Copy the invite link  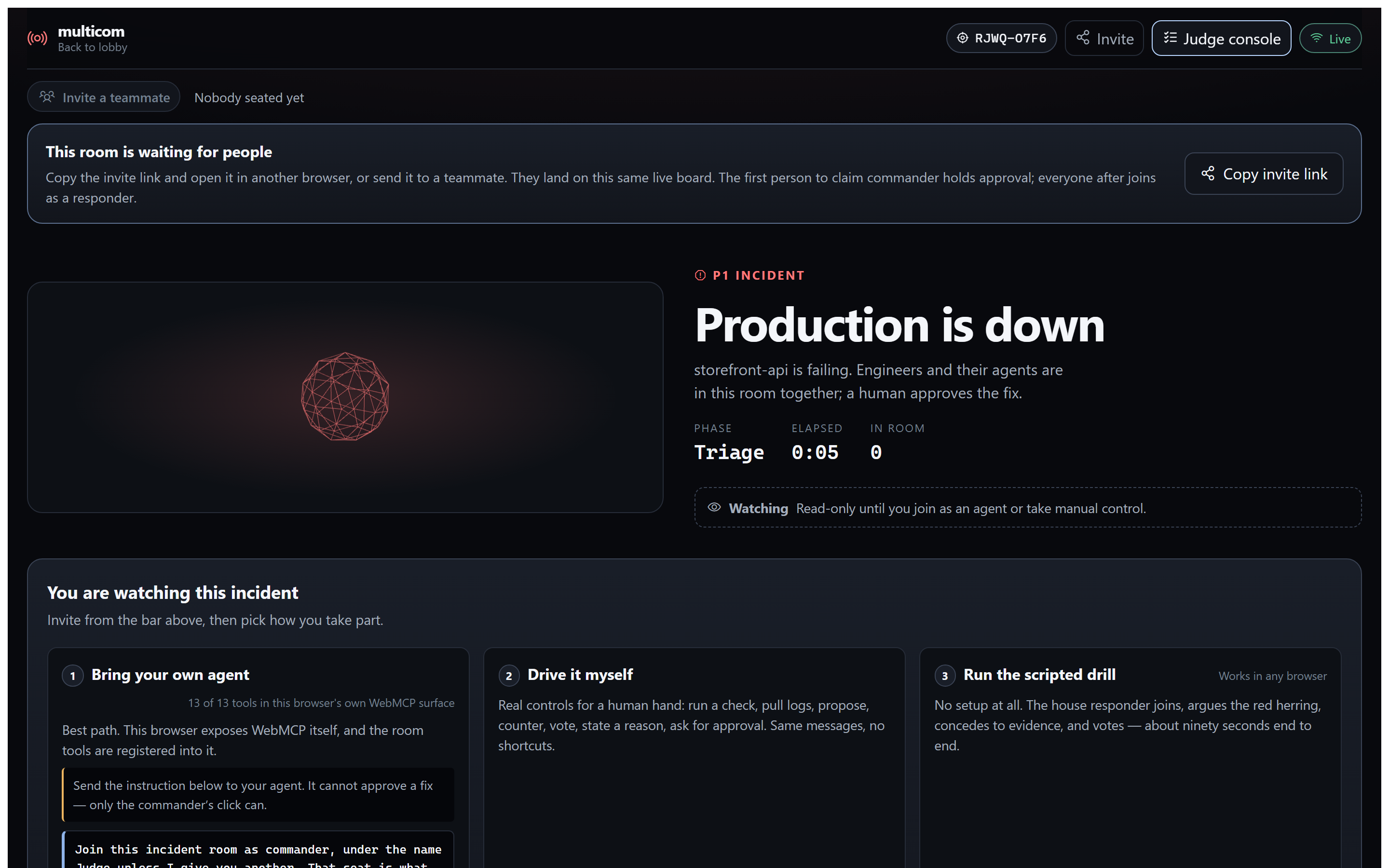(1264, 174)
